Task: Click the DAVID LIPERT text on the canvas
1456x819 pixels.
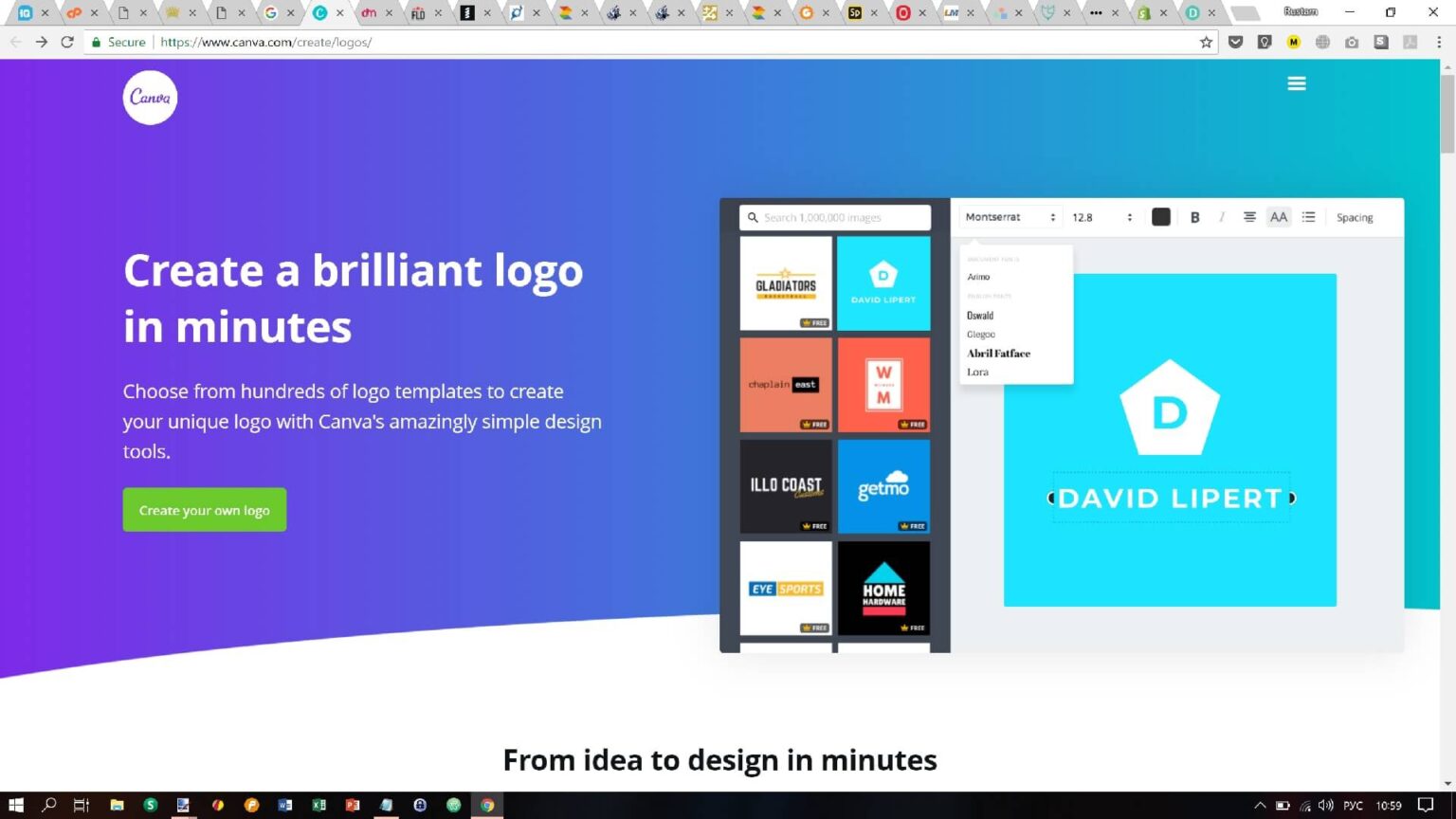Action: pos(1170,498)
